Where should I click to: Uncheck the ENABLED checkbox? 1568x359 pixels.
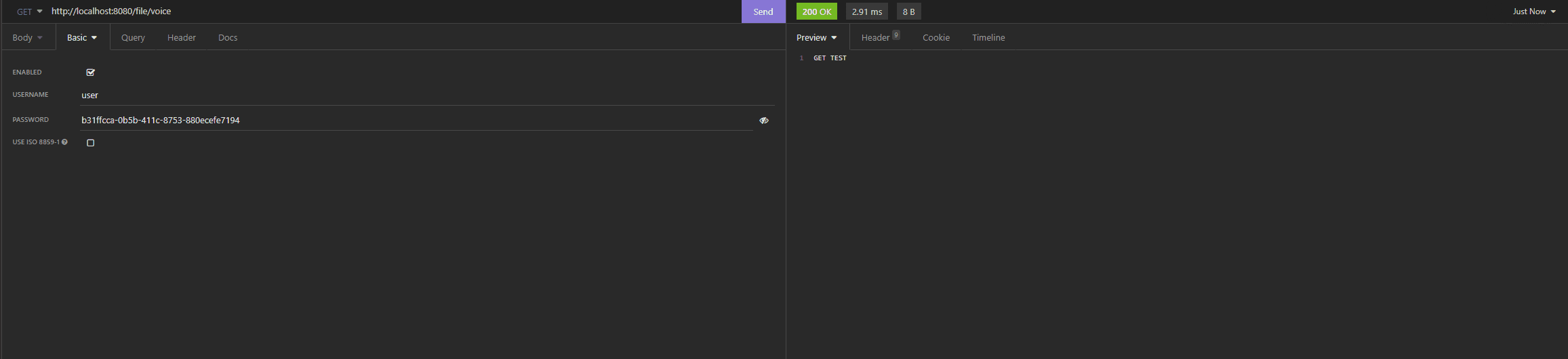[90, 72]
